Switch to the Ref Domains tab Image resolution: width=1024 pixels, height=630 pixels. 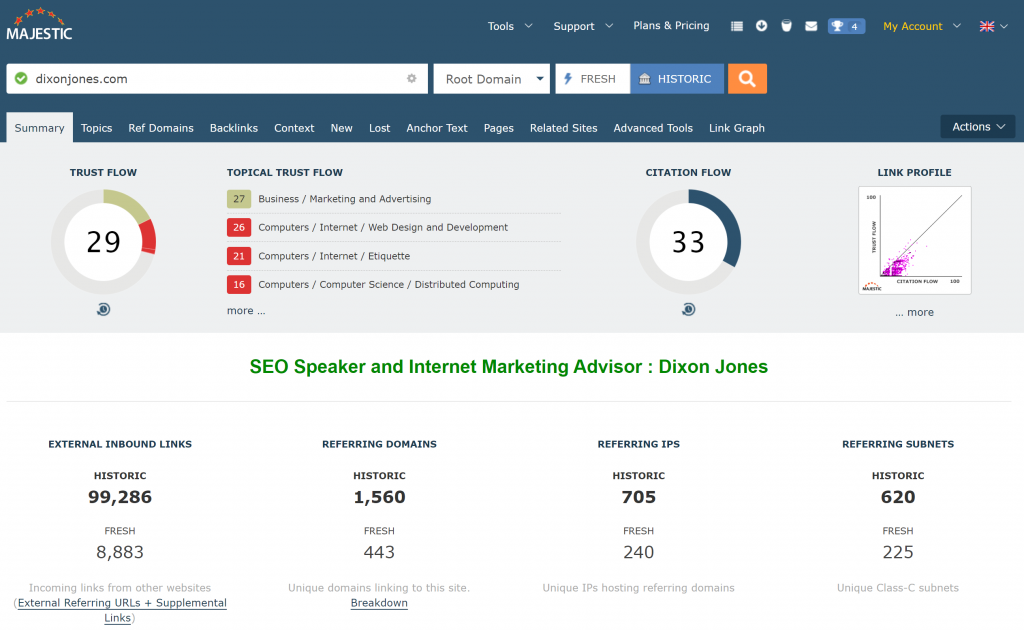pyautogui.click(x=161, y=128)
